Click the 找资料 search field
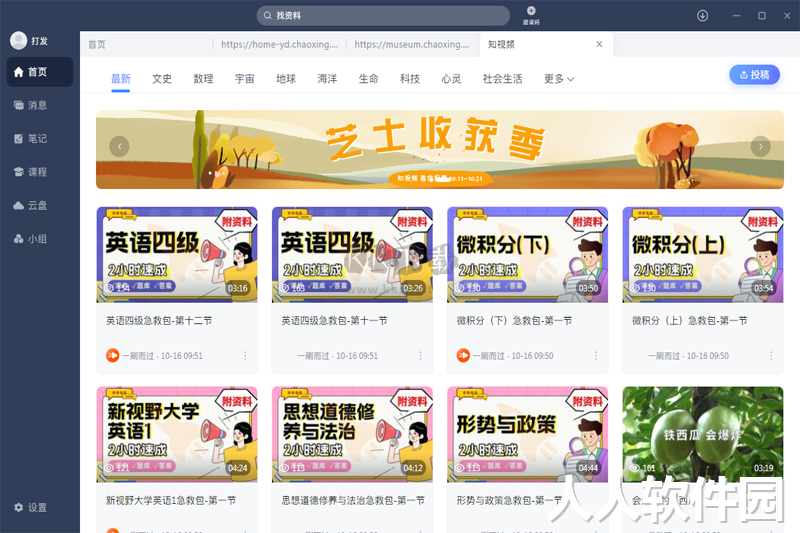 (x=383, y=16)
